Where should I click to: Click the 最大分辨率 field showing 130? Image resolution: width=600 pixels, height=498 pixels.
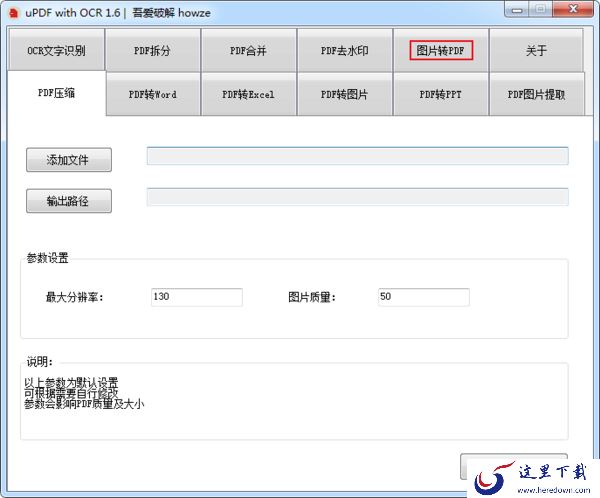[x=197, y=297]
